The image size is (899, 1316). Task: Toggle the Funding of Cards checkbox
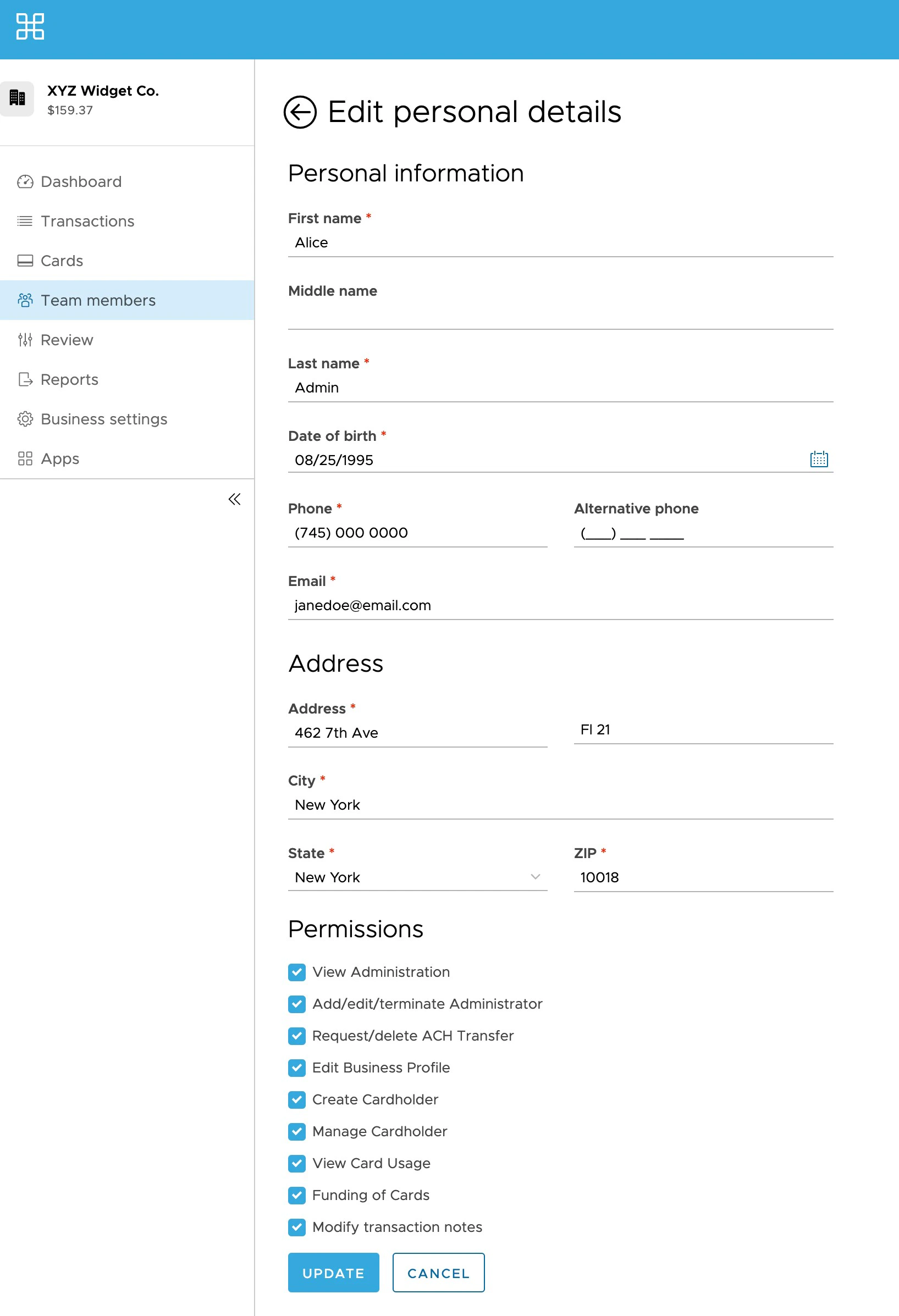pyautogui.click(x=297, y=1196)
